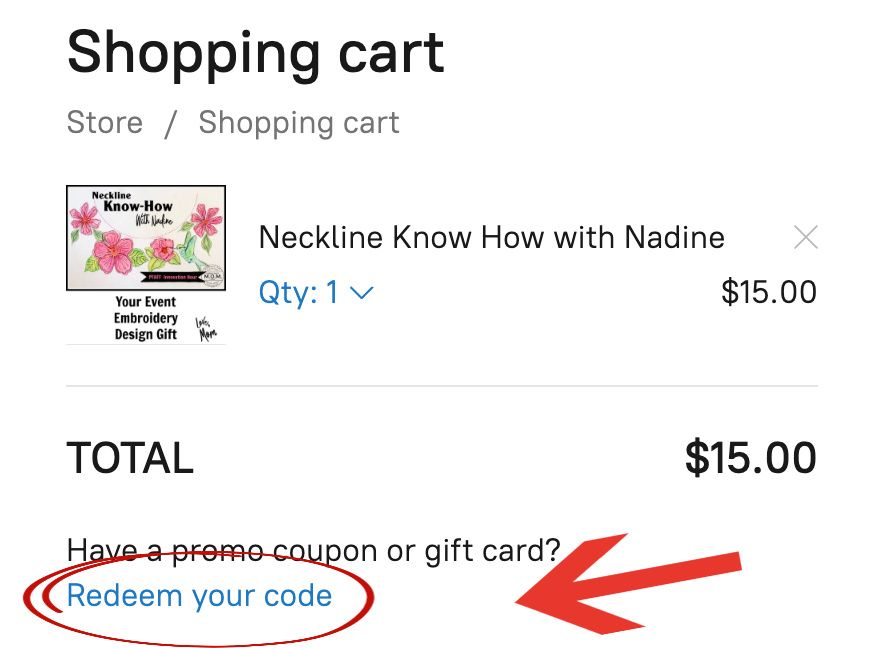Click the TOTAL label

tap(130, 459)
